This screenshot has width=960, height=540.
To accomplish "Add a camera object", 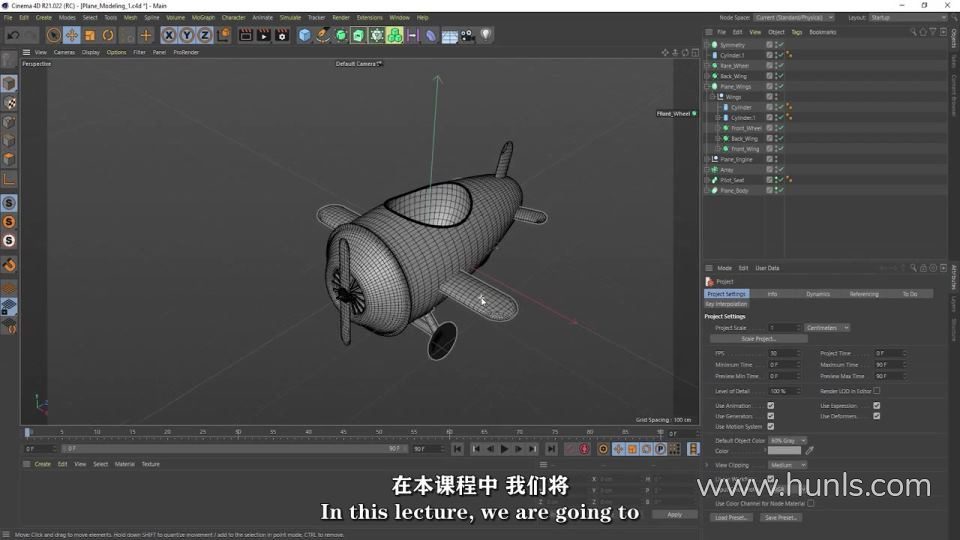I will pyautogui.click(x=467, y=36).
